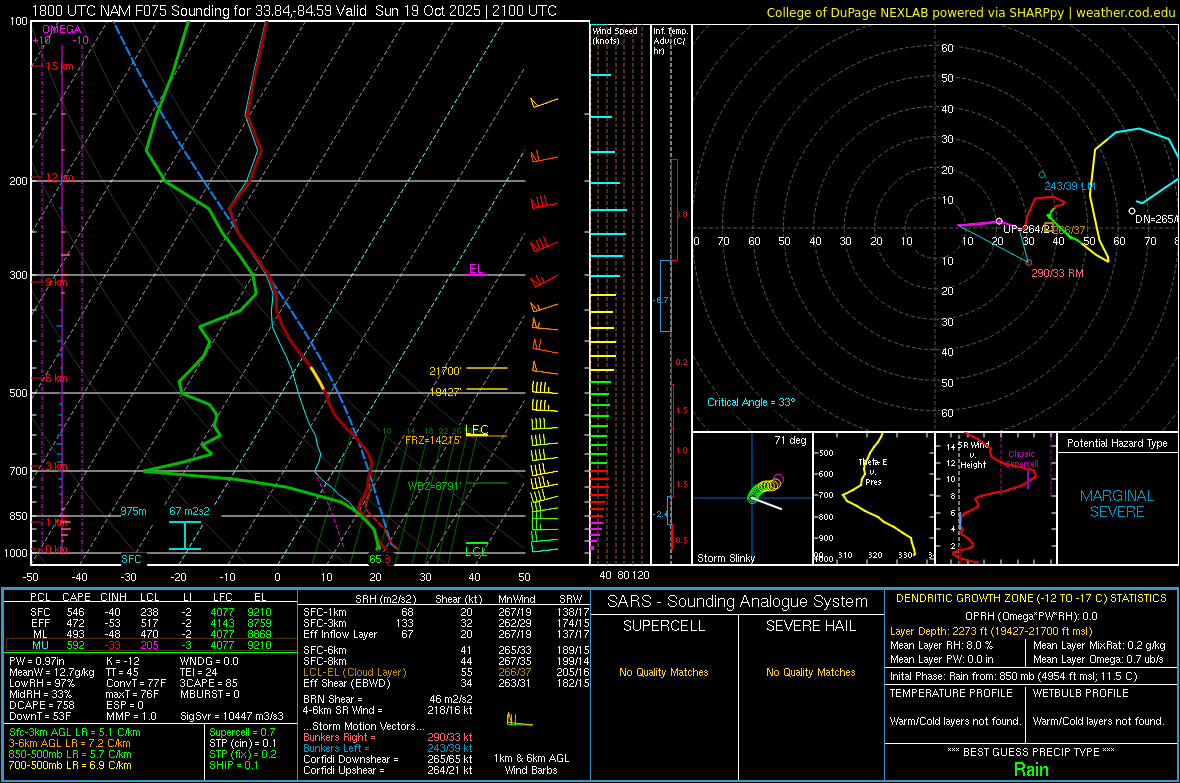Viewport: 1180px width, 783px height.
Task: Click the SARS - Sounding Analogue System heading
Action: 738,602
